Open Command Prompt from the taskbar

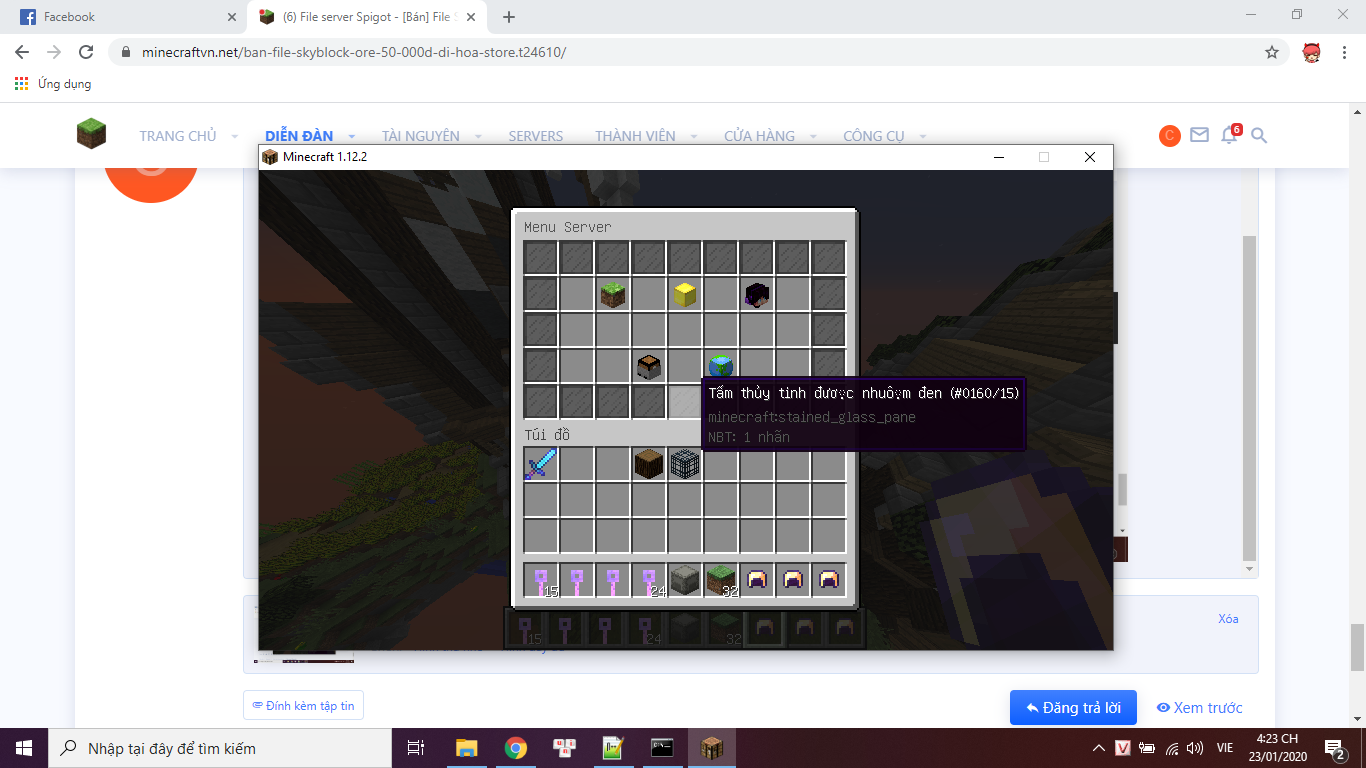click(662, 748)
